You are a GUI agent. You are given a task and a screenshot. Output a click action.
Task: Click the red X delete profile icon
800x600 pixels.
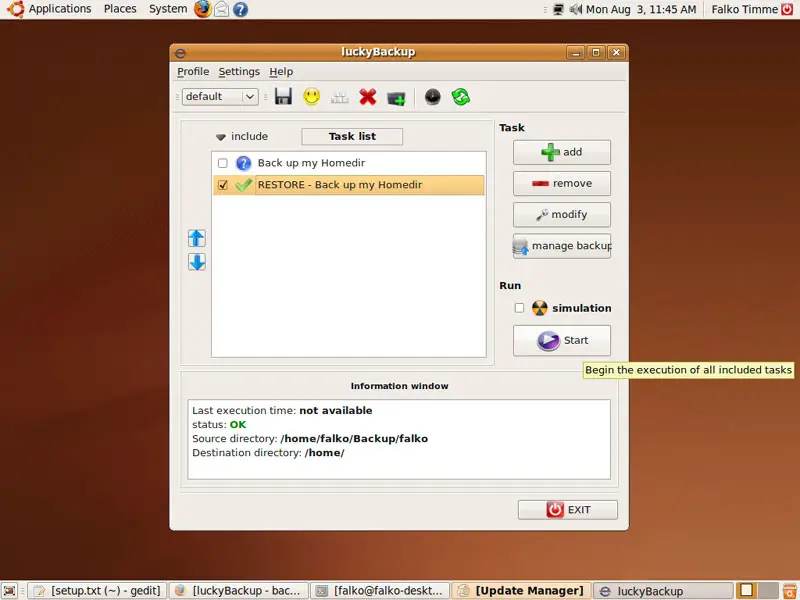point(367,96)
